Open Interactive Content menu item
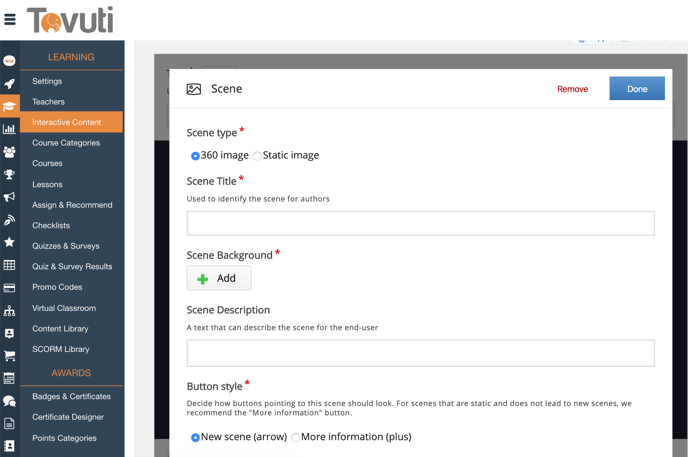688x457 pixels. 66,122
